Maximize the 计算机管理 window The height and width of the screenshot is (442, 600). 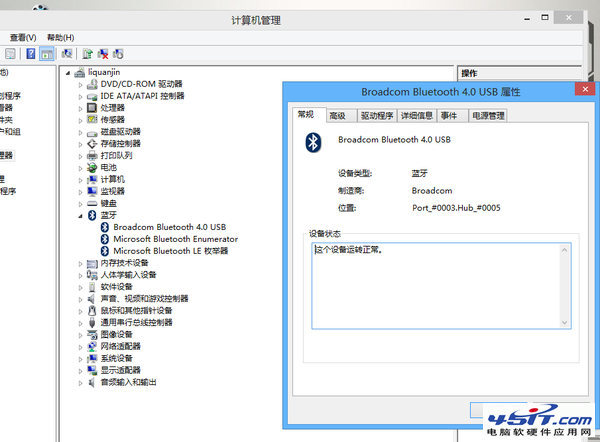(545, 18)
